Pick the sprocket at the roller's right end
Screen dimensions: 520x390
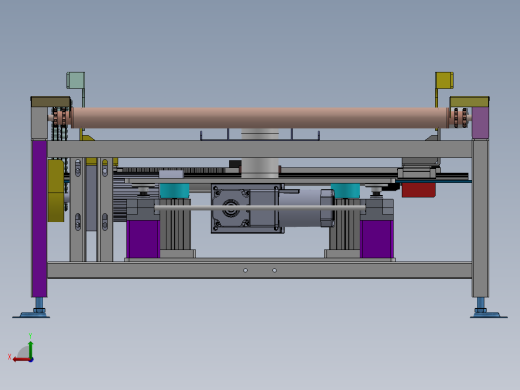[x=460, y=118]
